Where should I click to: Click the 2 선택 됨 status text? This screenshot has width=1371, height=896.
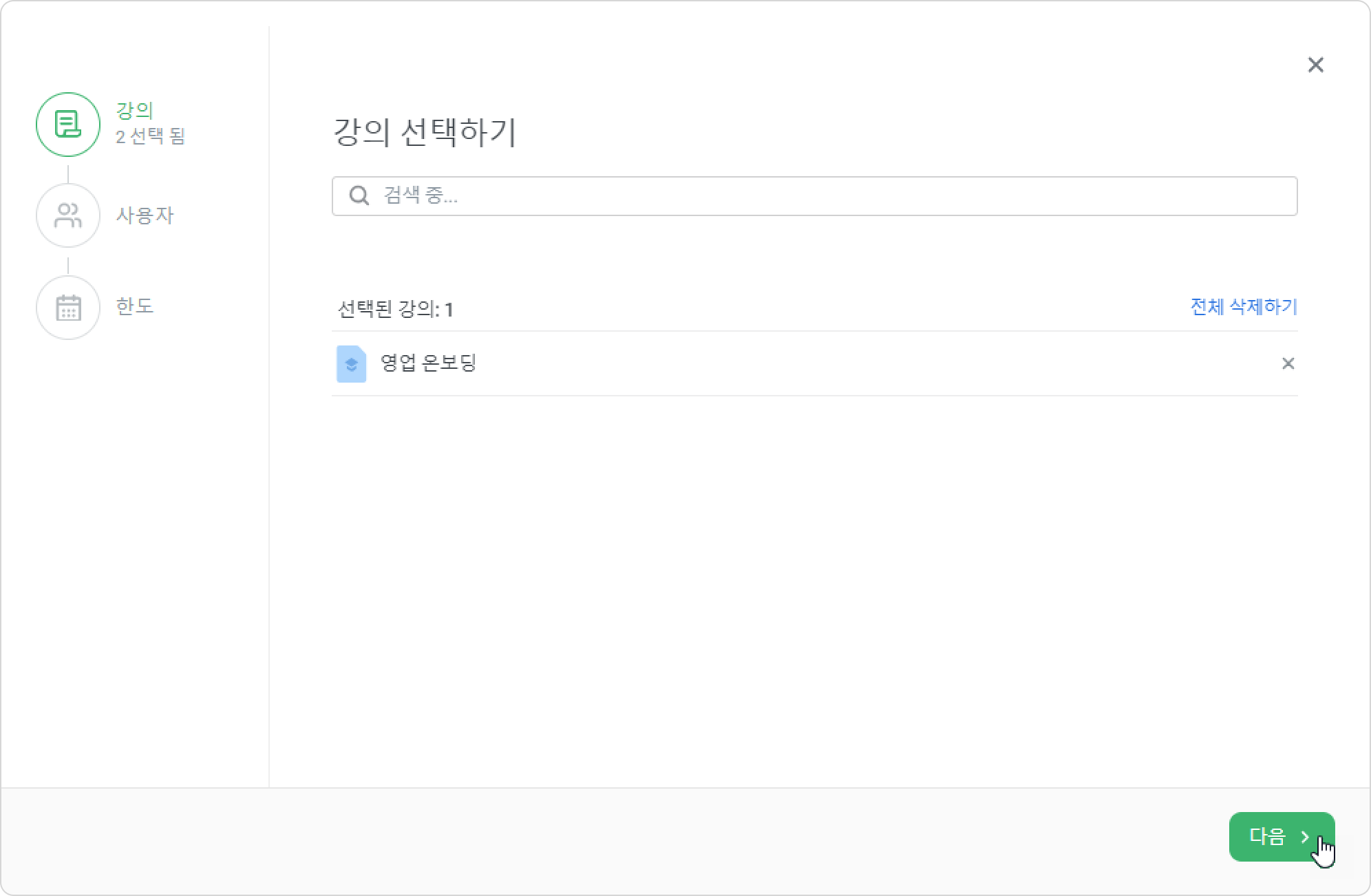(151, 136)
